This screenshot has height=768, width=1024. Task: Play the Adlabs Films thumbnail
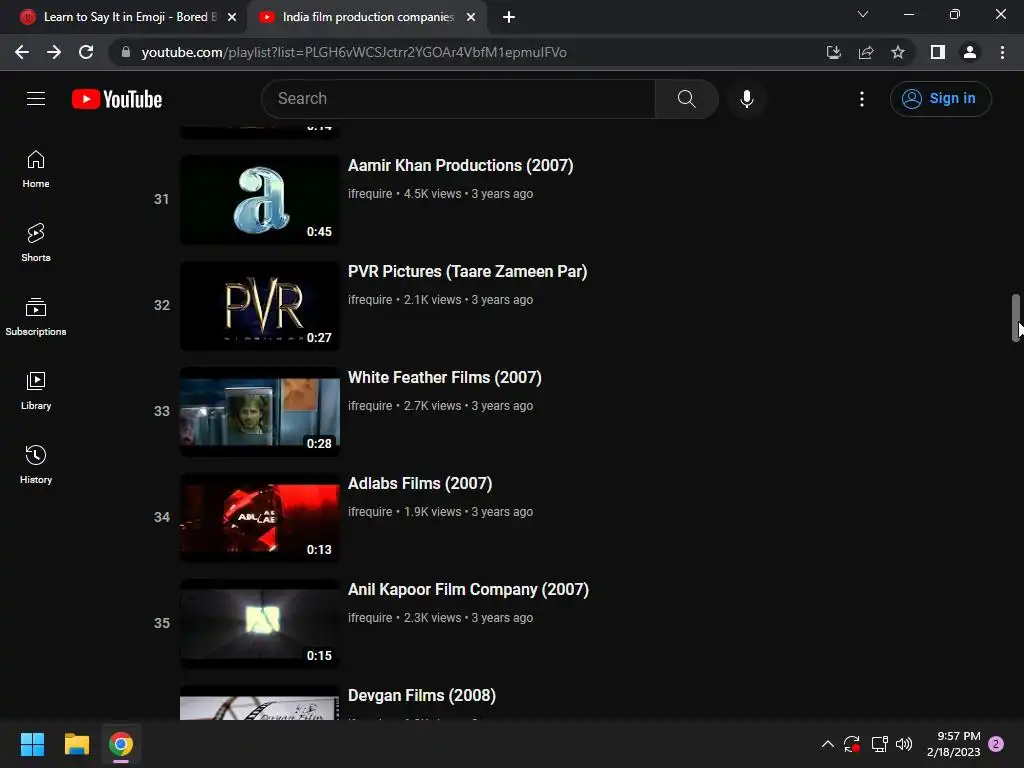260,517
